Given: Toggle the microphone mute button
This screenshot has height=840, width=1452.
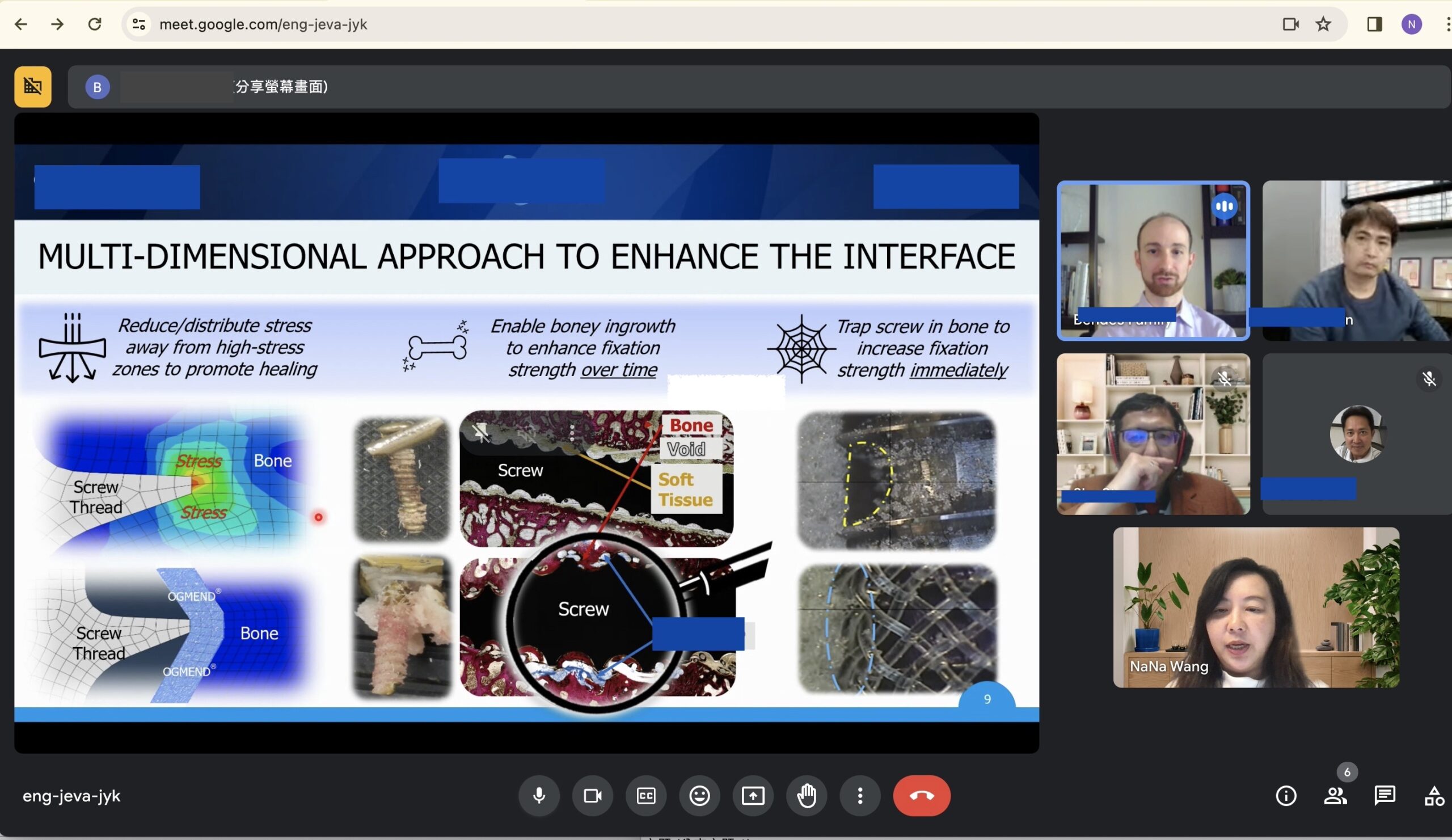Looking at the screenshot, I should point(539,796).
